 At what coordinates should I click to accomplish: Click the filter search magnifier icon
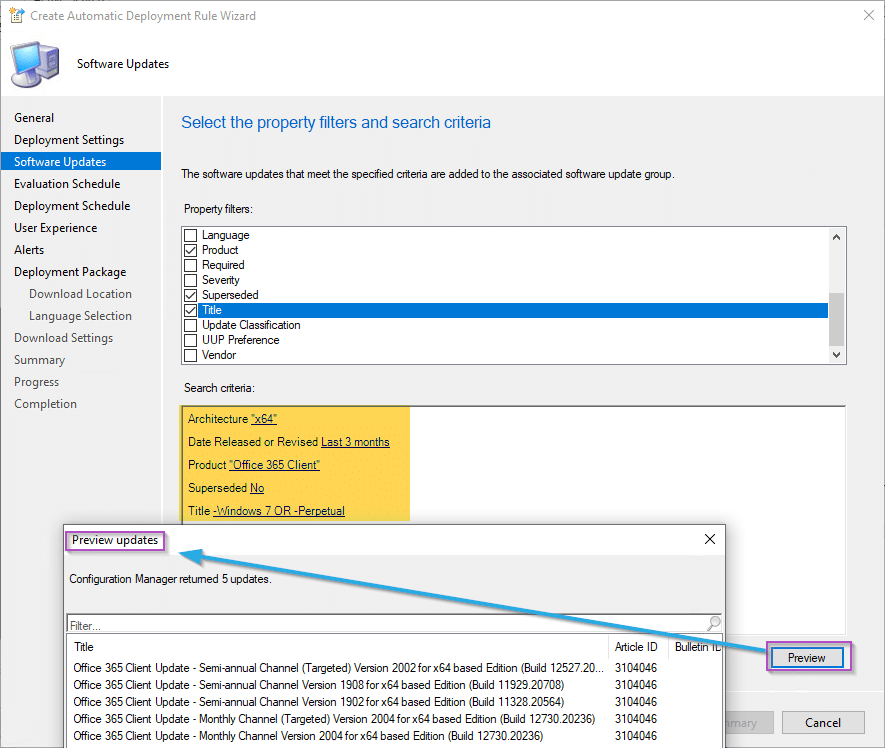pyautogui.click(x=714, y=624)
